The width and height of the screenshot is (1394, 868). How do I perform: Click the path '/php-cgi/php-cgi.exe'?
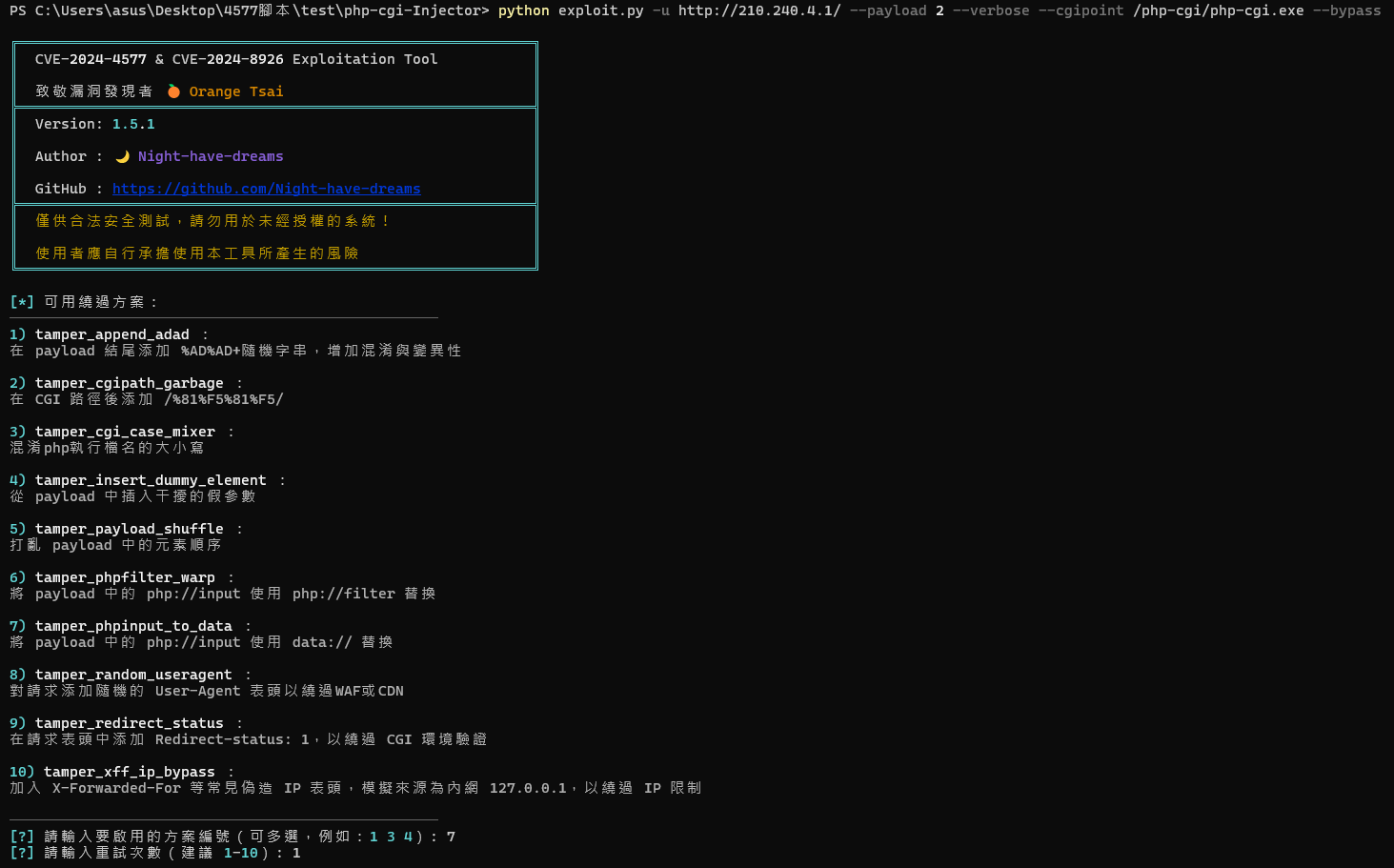click(x=1219, y=10)
